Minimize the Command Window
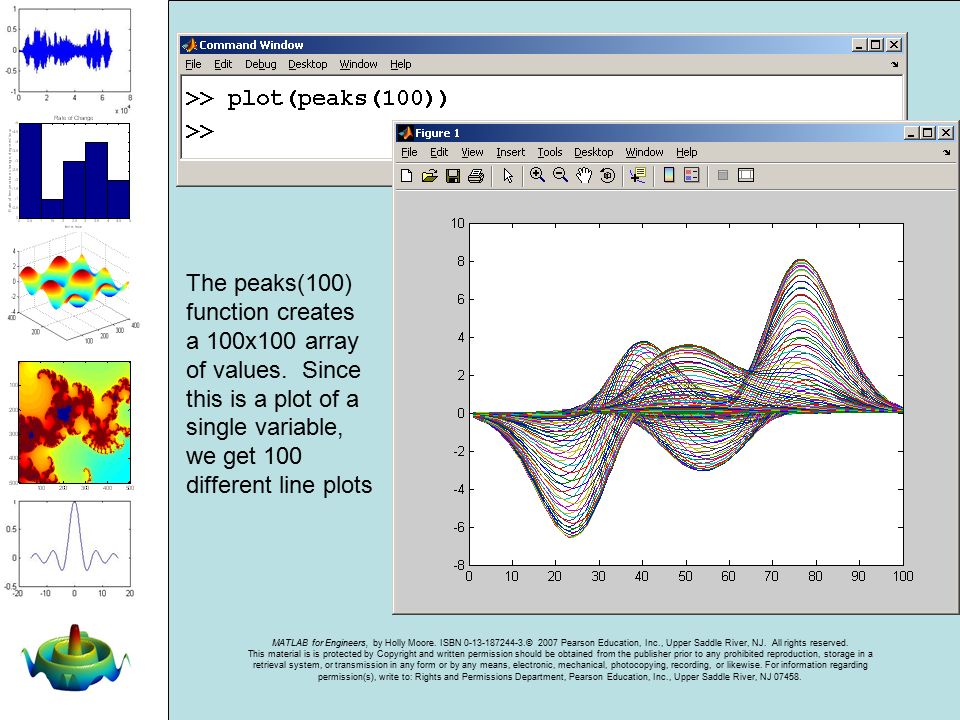The height and width of the screenshot is (720, 960). pos(860,45)
